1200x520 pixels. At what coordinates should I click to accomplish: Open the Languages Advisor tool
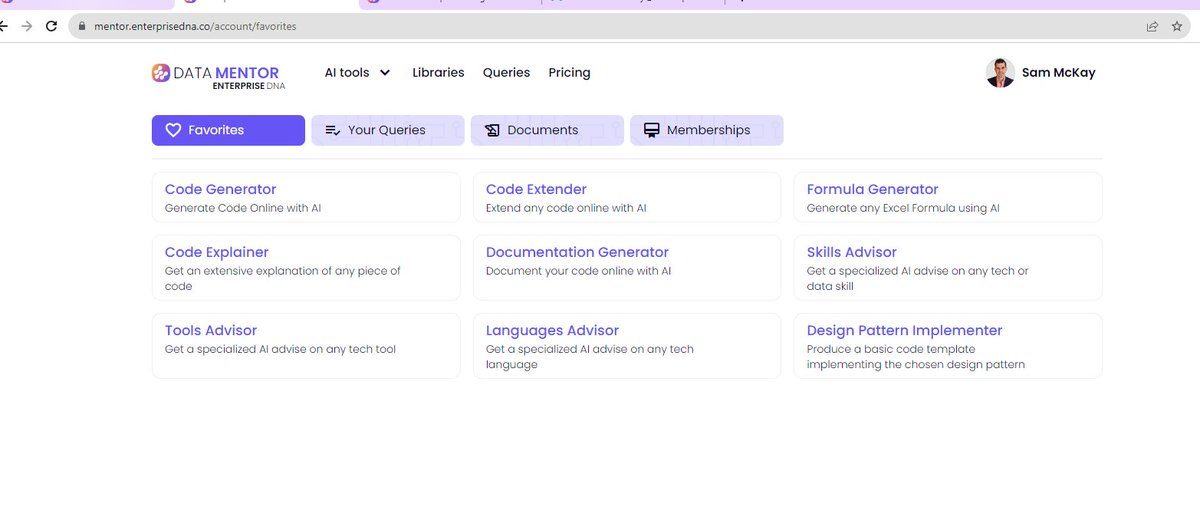coord(627,346)
